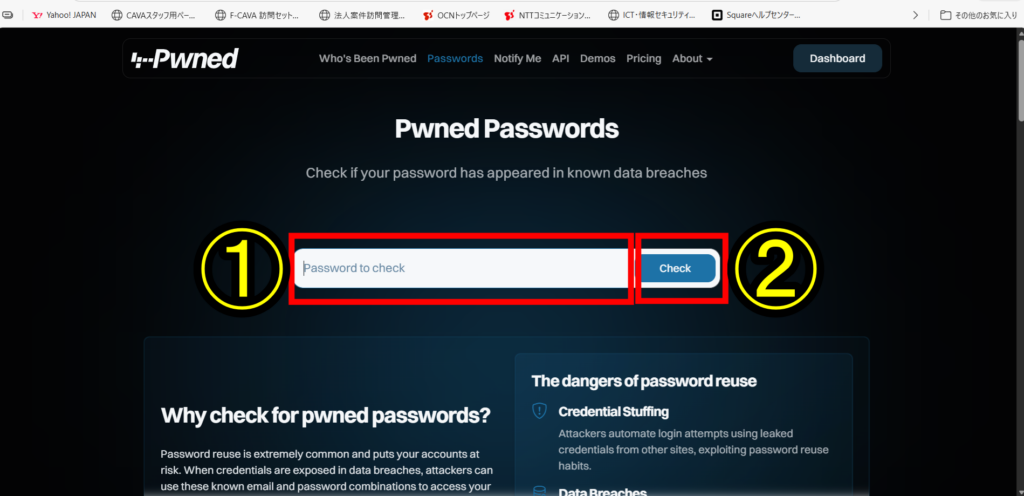Click the Dashboard button
The height and width of the screenshot is (496, 1024).
coord(837,59)
